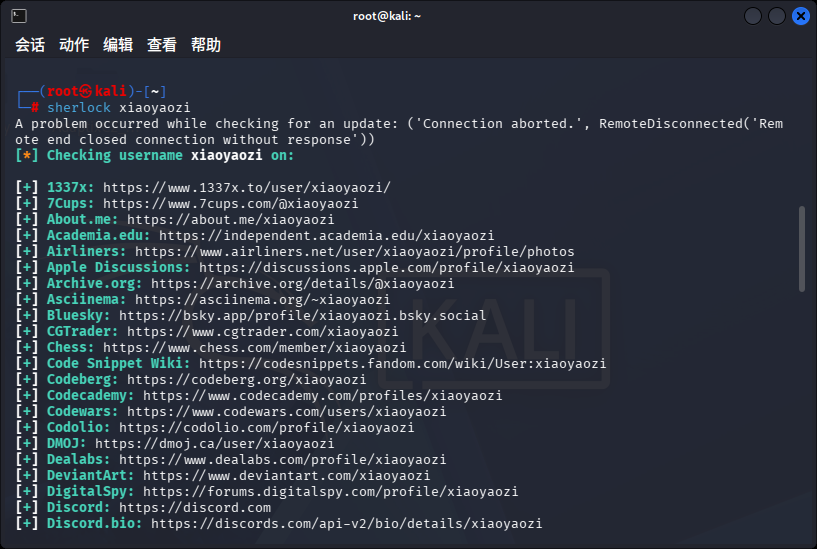The height and width of the screenshot is (549, 817).
Task: Click the 'xiaoyaozi' argument after sherlock
Action: click(155, 108)
